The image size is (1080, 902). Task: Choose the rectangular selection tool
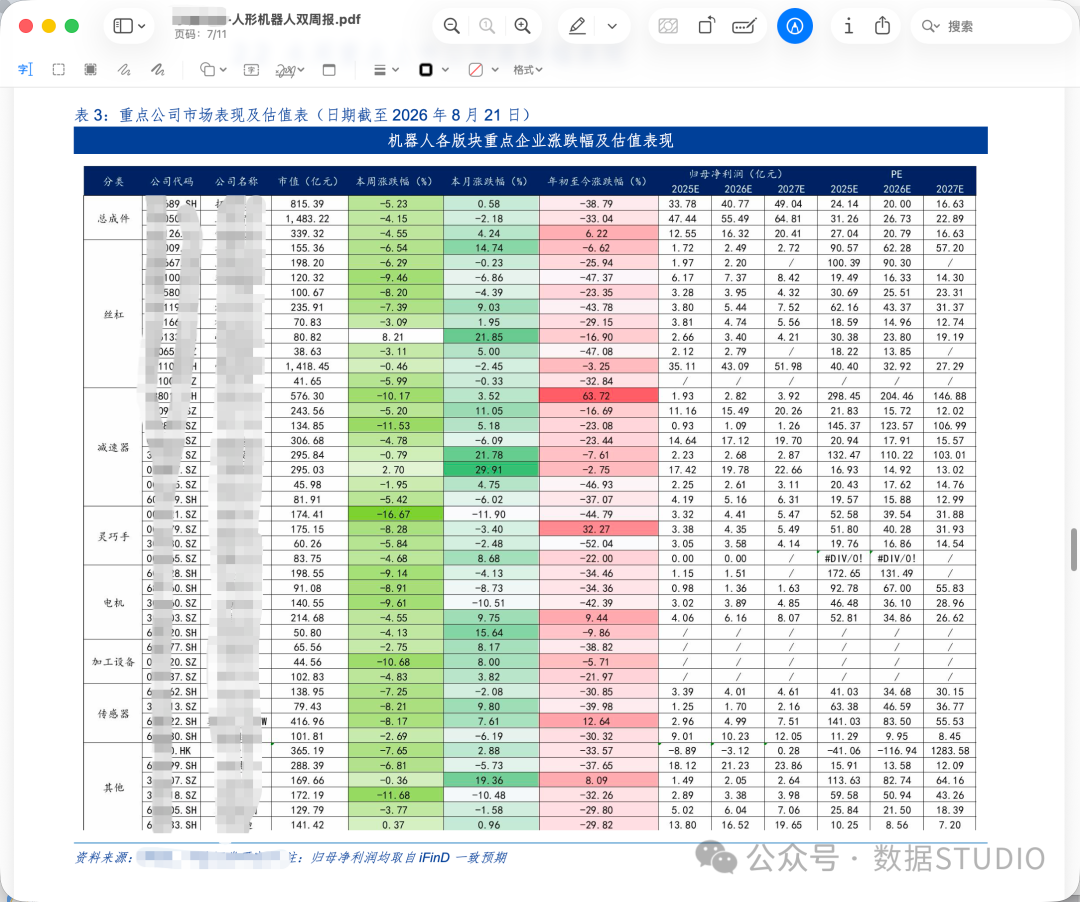[x=59, y=70]
